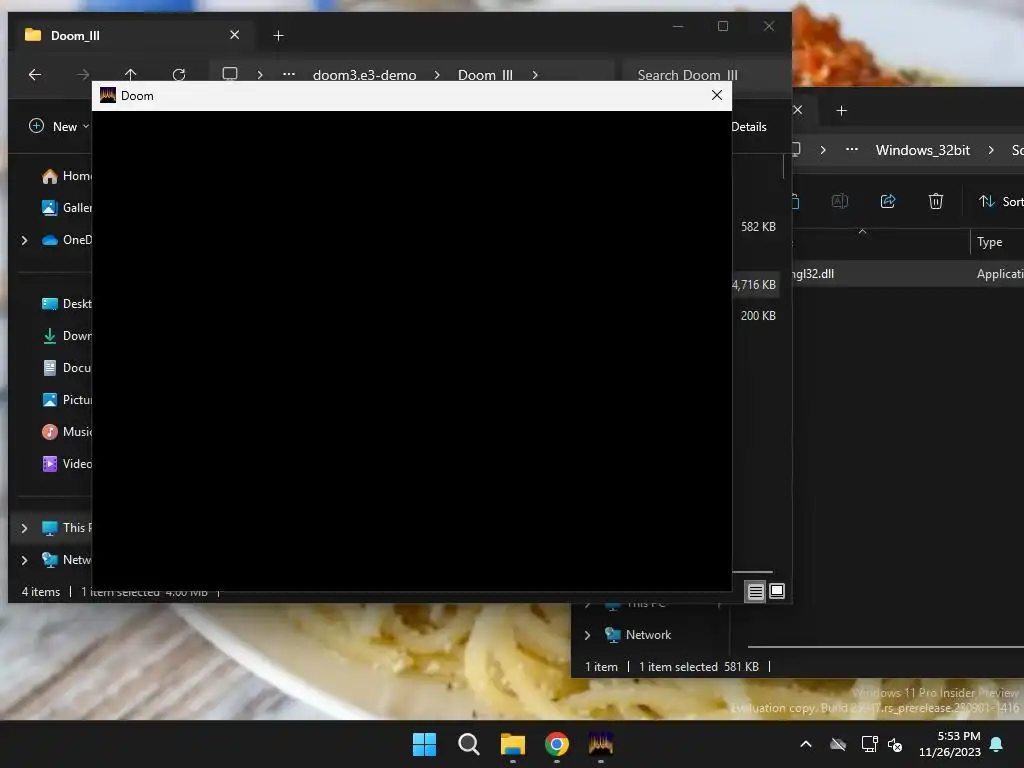Refresh the Doom_III Explorer window
1024x768 pixels.
179,74
